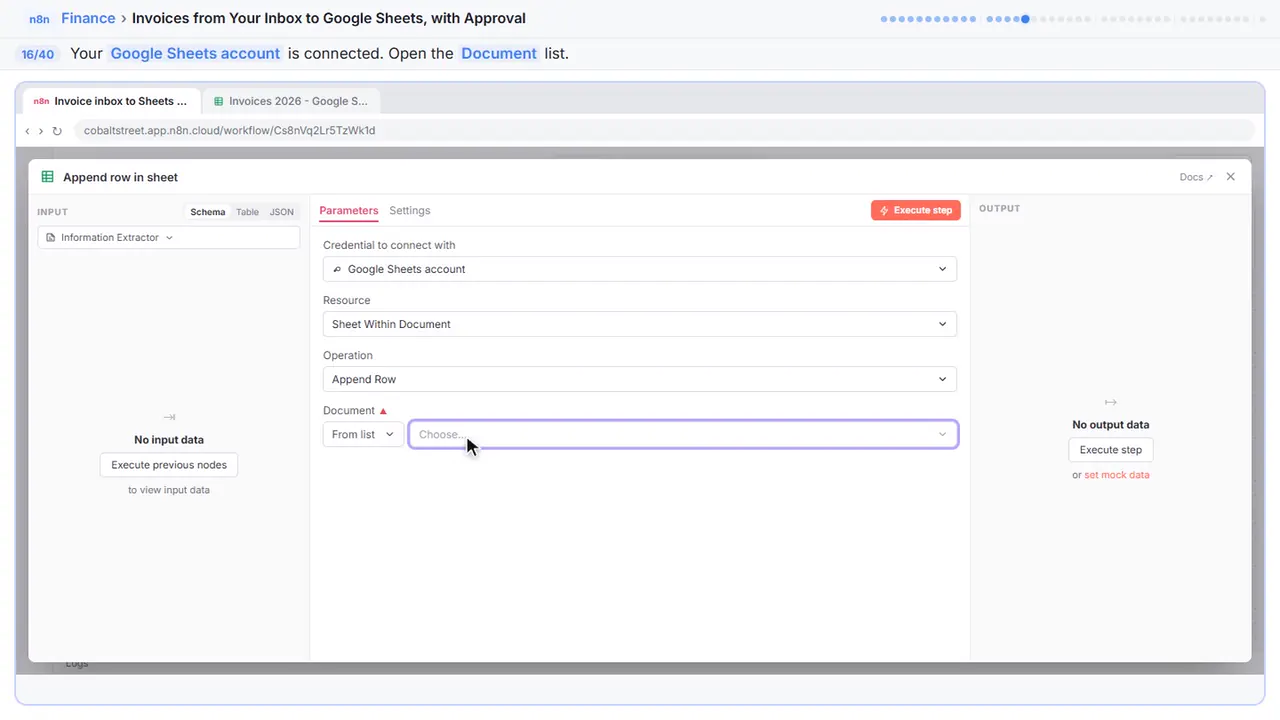
Task: Click the INPUT panel heading
Action: (x=52, y=212)
